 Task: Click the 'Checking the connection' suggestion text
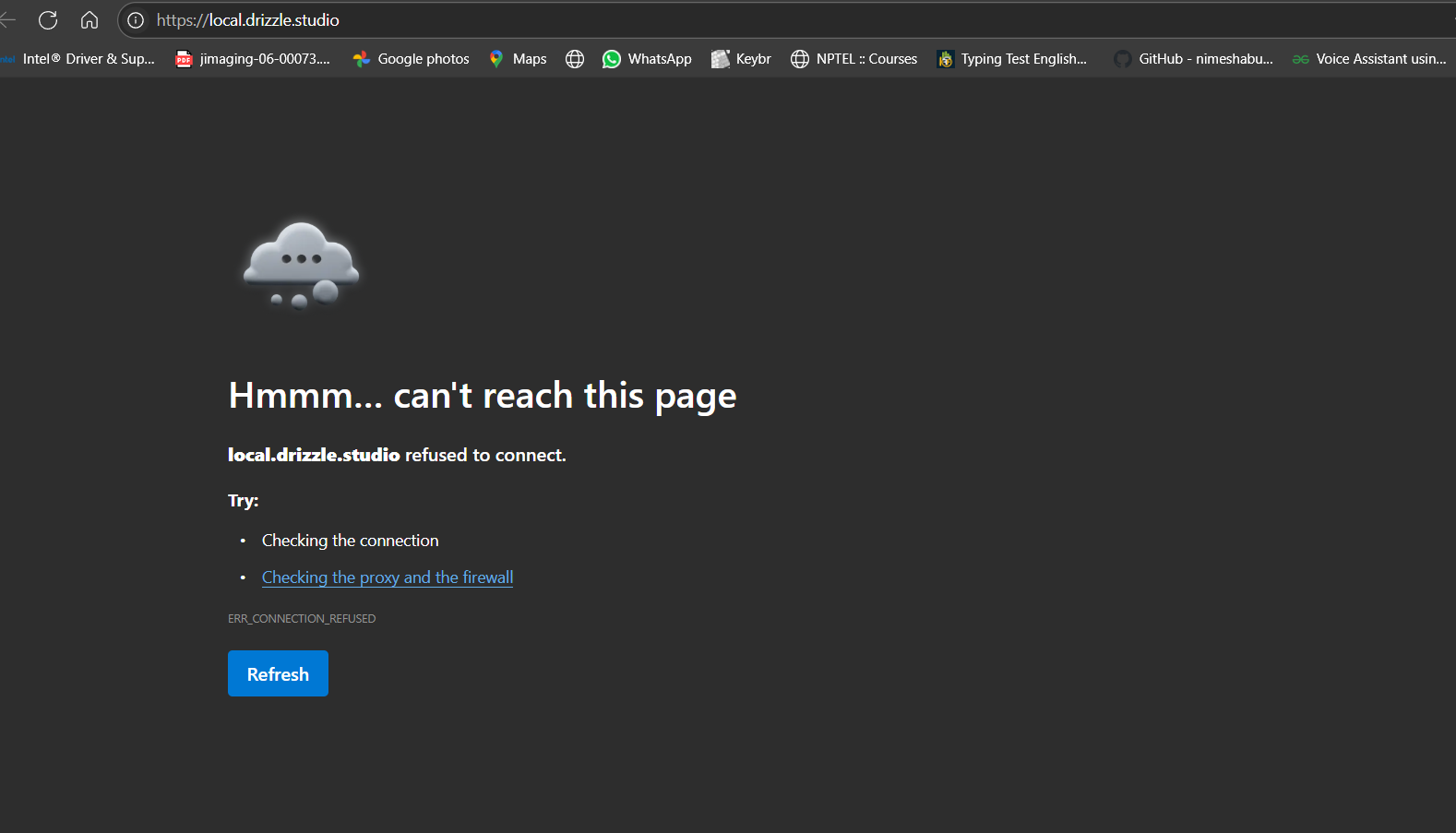(x=351, y=541)
